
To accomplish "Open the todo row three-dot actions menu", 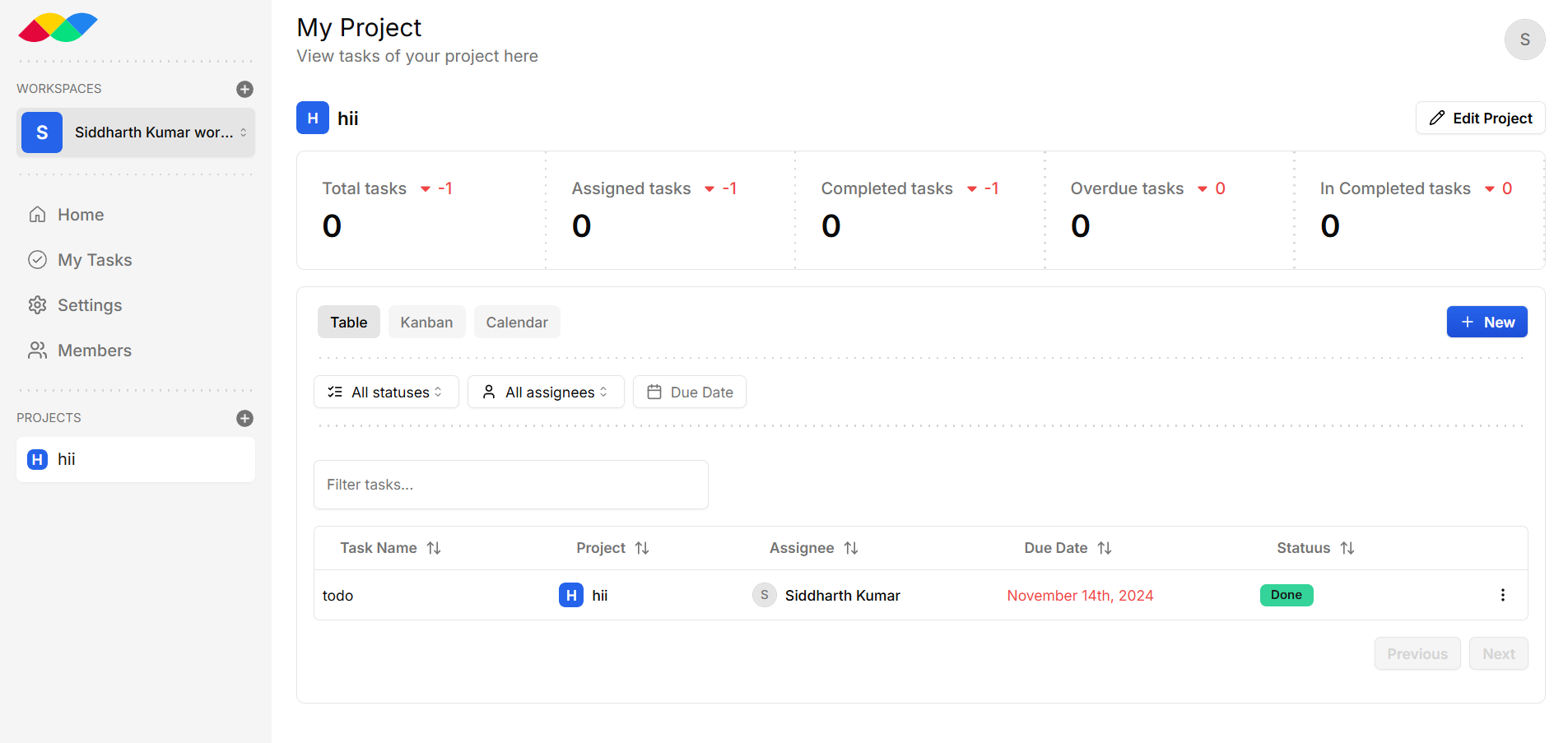I will tap(1502, 595).
